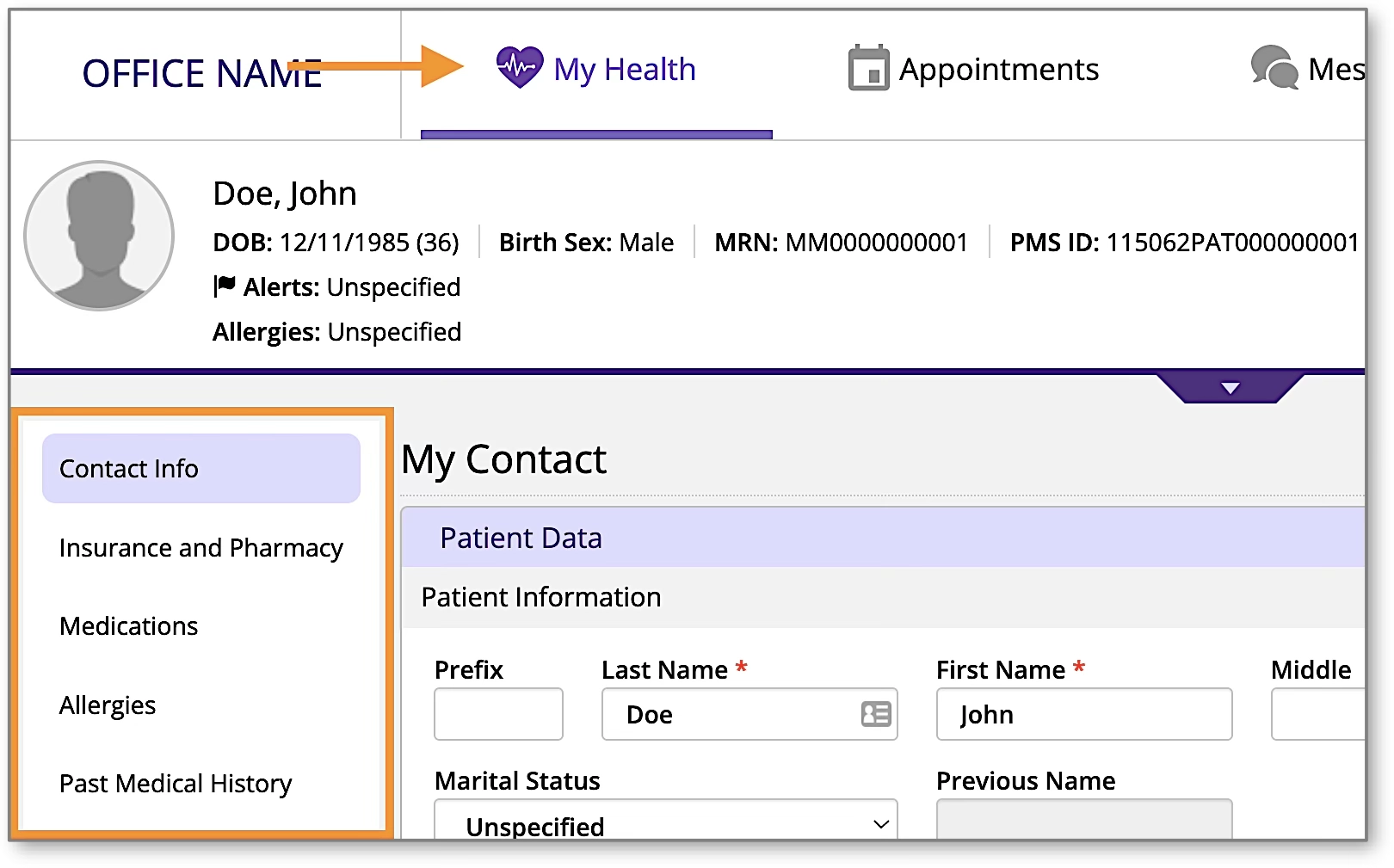This screenshot has height=868, width=1394.
Task: Go to Medications in the sidebar
Action: (x=129, y=626)
